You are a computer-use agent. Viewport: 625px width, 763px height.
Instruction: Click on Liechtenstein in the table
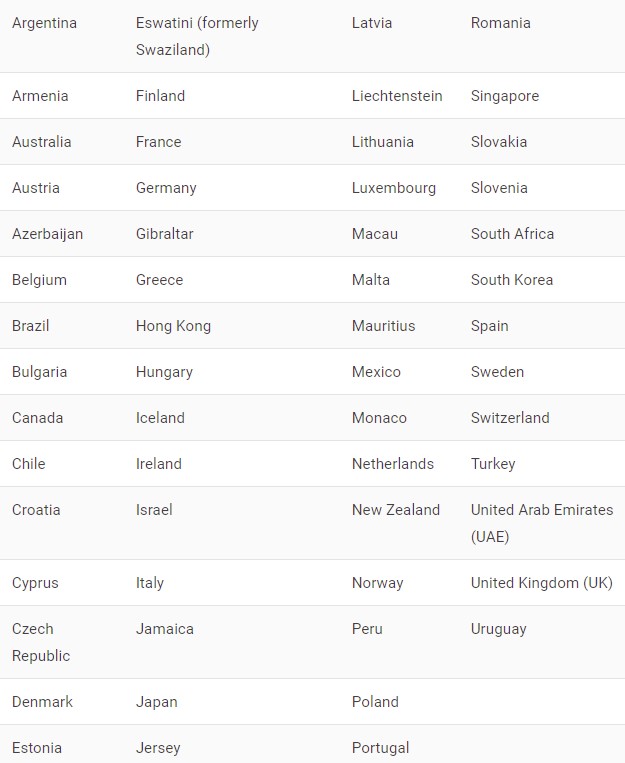click(397, 96)
